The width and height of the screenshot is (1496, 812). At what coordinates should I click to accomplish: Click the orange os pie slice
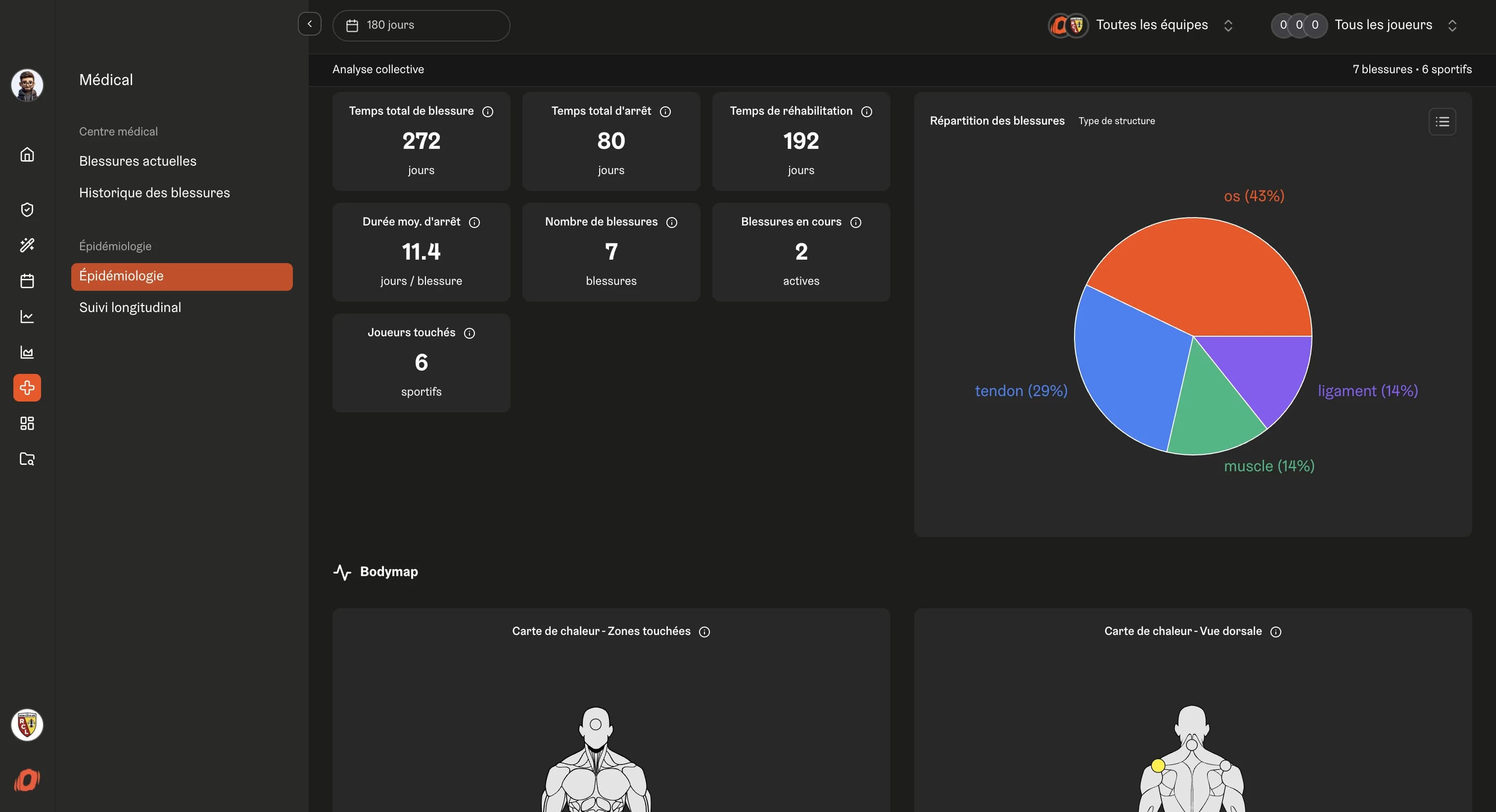1208,273
